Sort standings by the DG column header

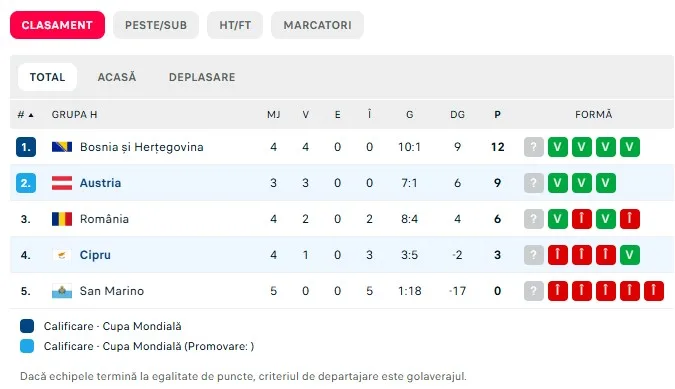point(457,114)
